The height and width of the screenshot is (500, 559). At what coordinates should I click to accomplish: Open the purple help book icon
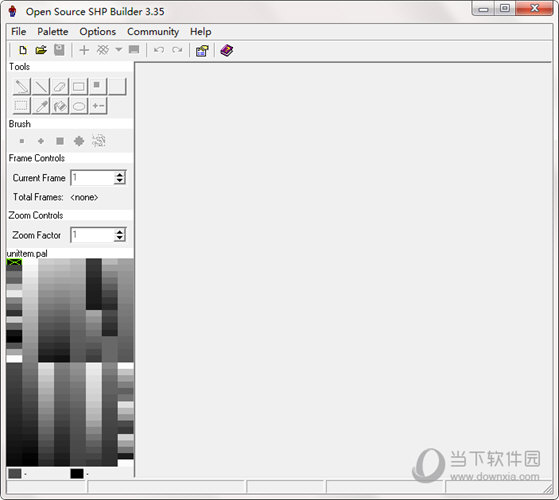click(x=227, y=51)
